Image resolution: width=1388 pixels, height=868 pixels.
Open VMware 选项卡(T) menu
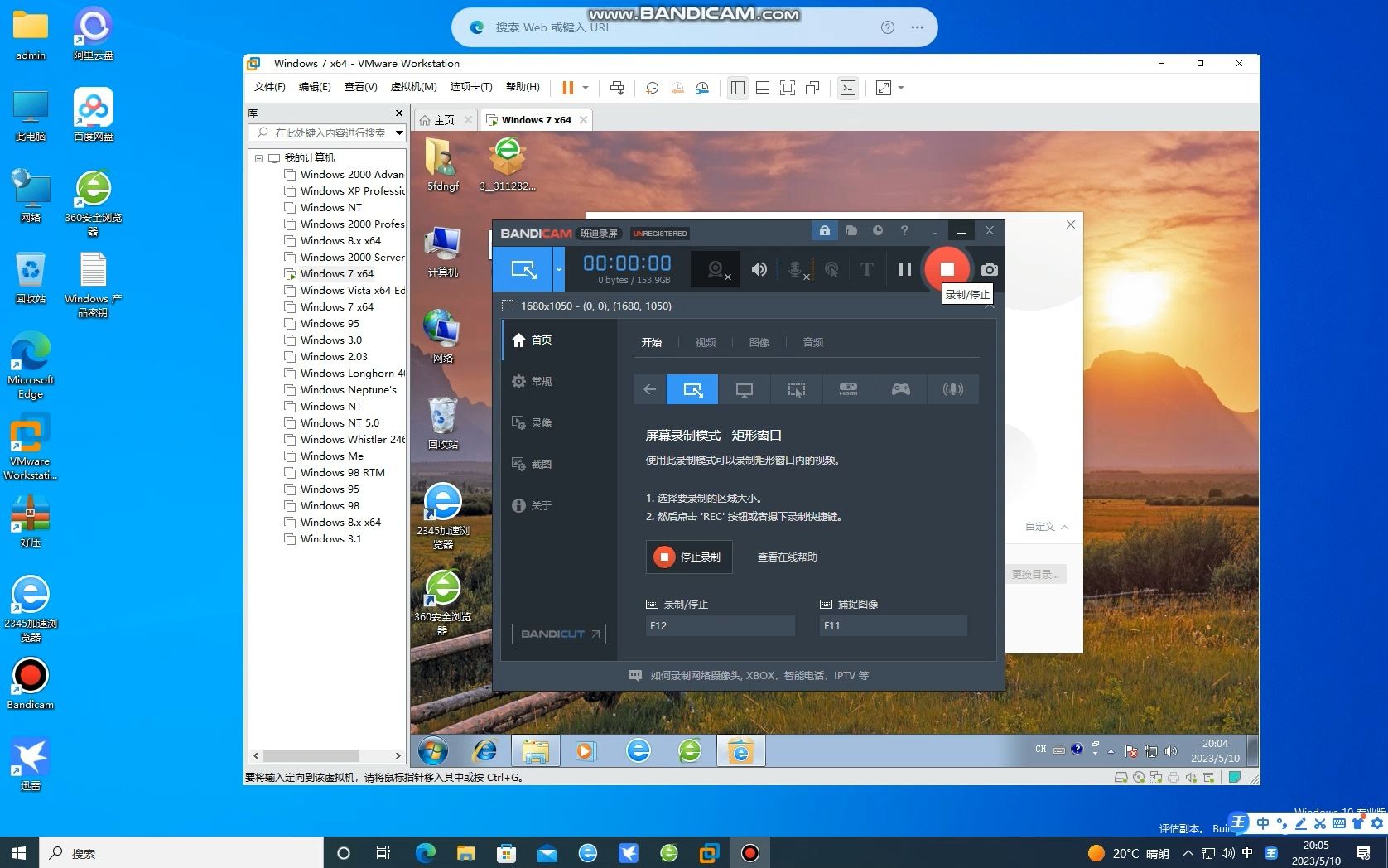(x=470, y=87)
